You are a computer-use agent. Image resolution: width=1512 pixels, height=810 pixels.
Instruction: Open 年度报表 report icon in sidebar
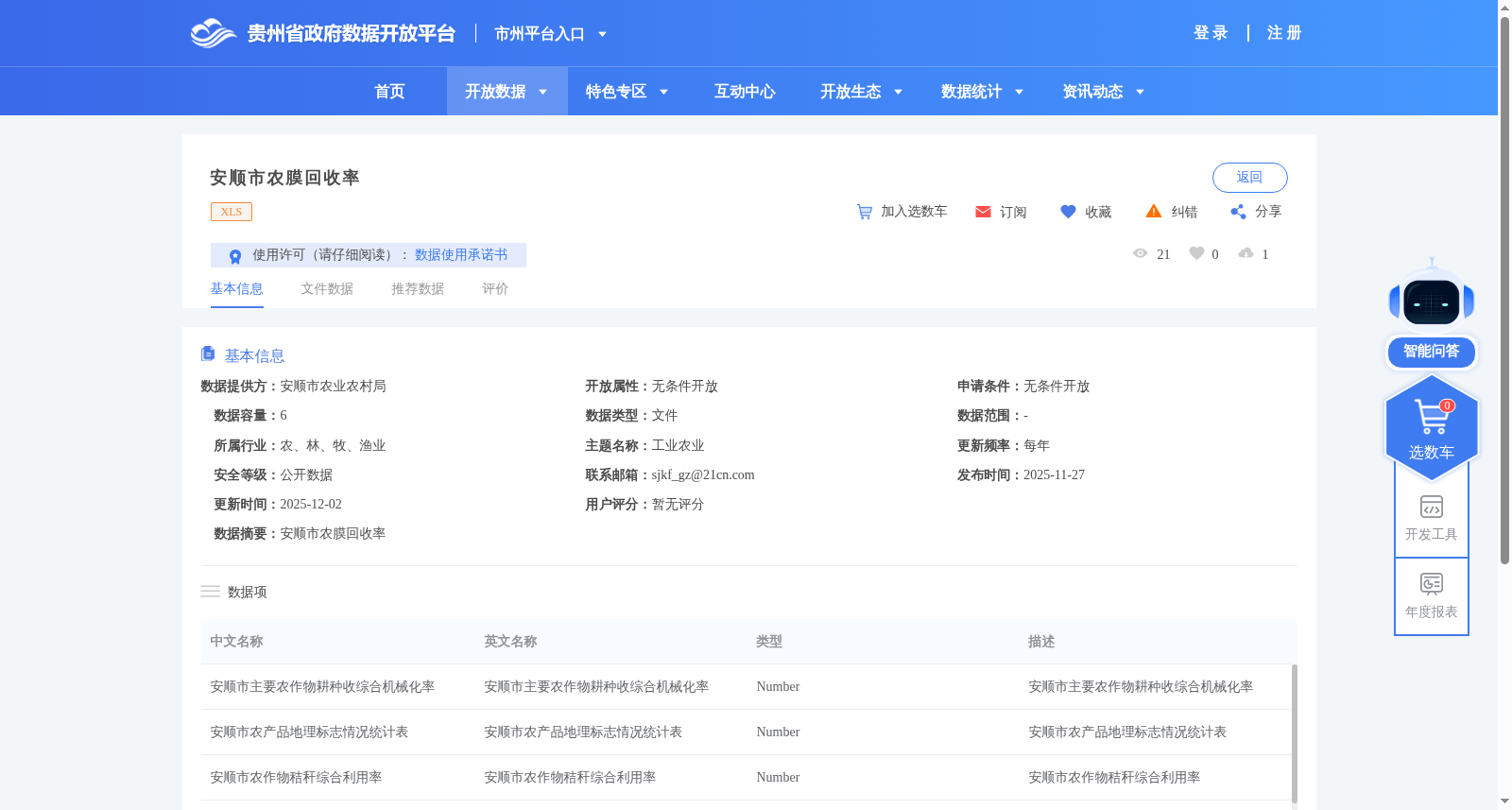[x=1432, y=584]
